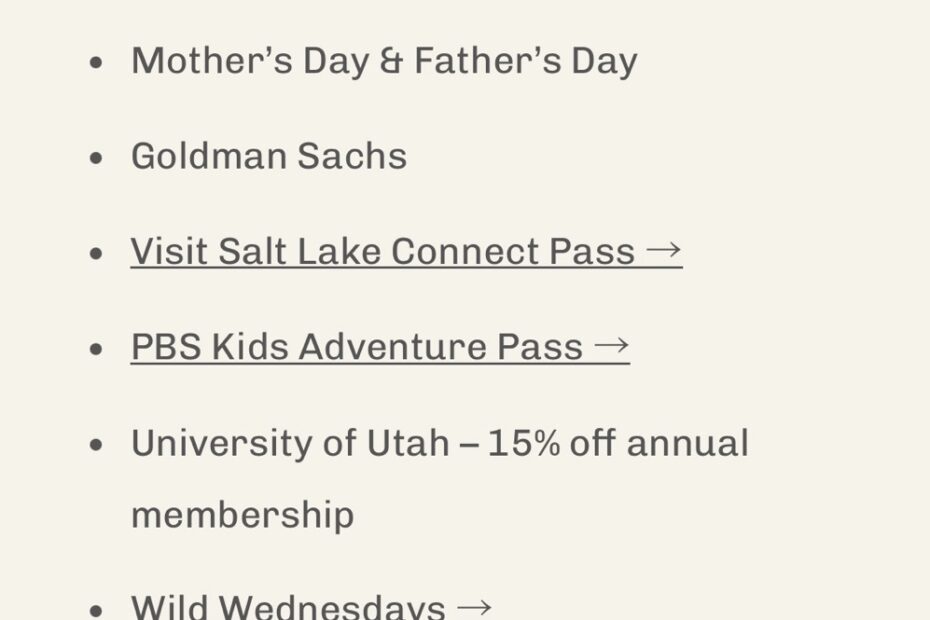Image resolution: width=930 pixels, height=620 pixels.
Task: Open the Visit Salt Lake Connect Pass link
Action: [383, 251]
